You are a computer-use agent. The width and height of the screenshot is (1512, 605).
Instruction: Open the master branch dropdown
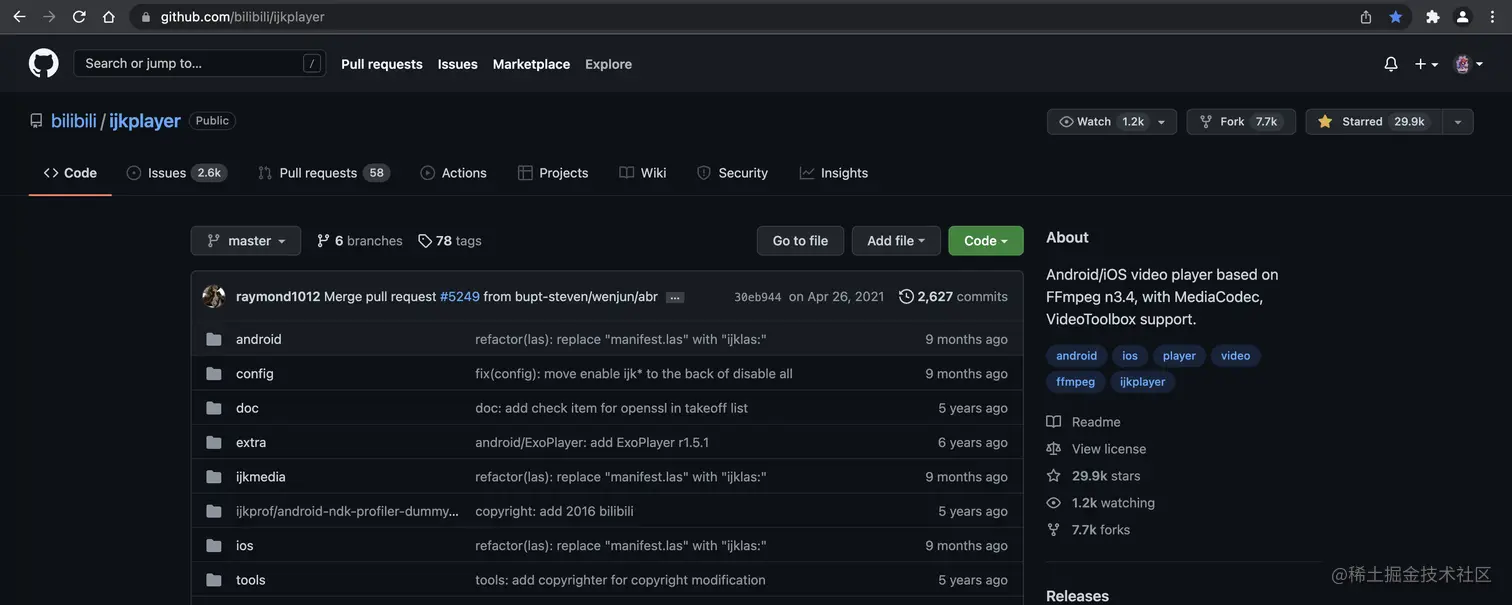[x=246, y=241]
